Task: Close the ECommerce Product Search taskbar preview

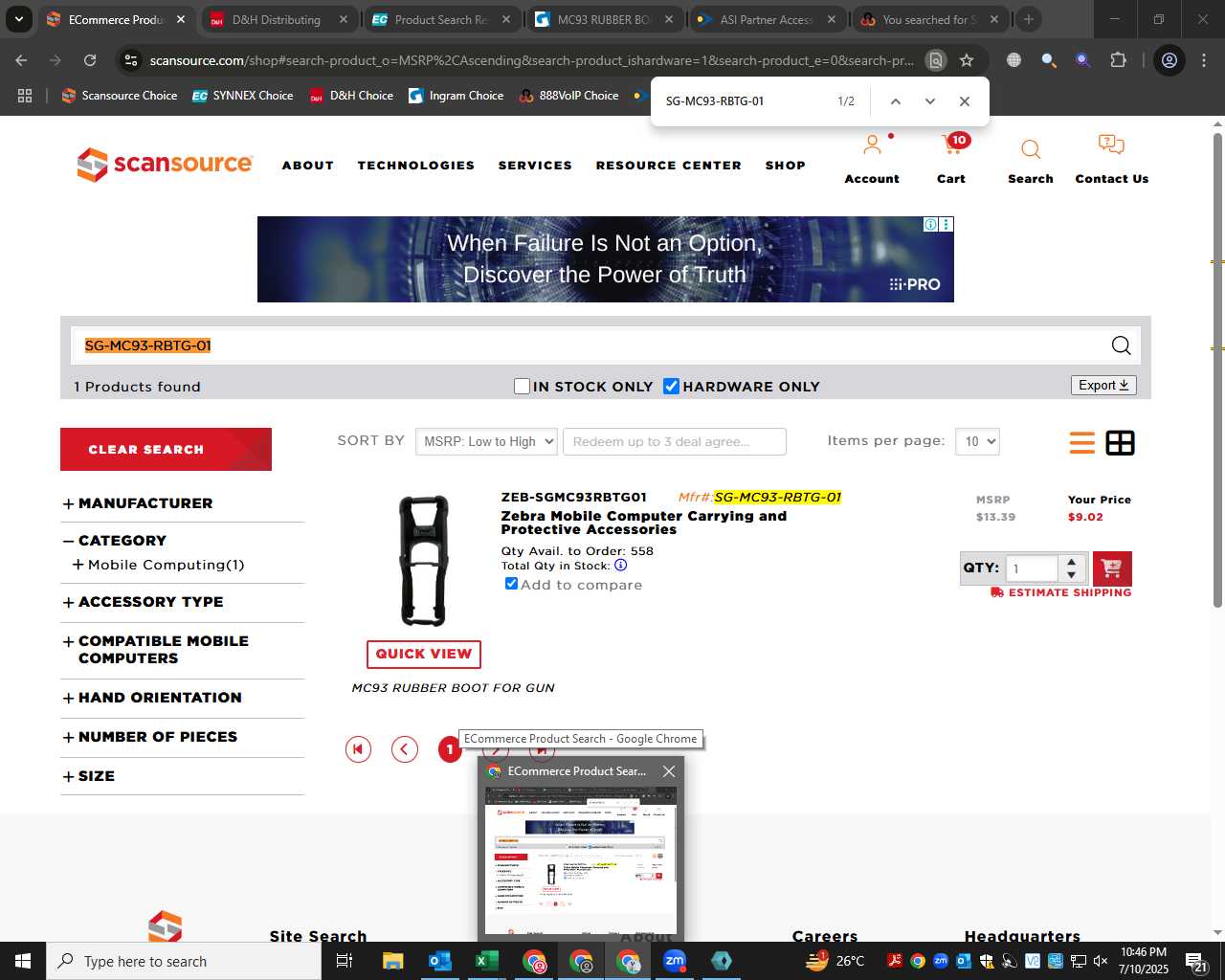Action: 669,771
